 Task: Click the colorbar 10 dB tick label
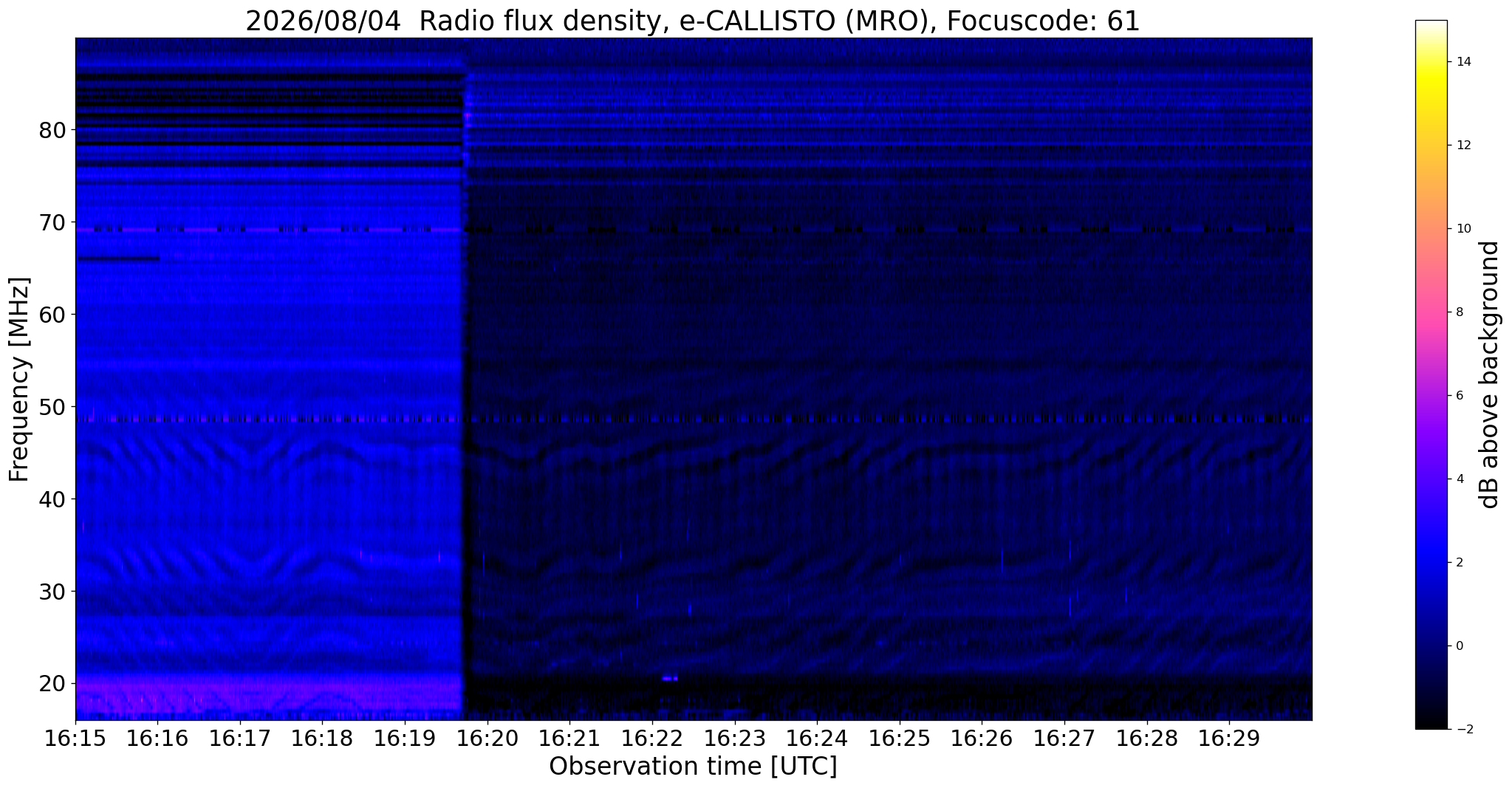[1463, 229]
